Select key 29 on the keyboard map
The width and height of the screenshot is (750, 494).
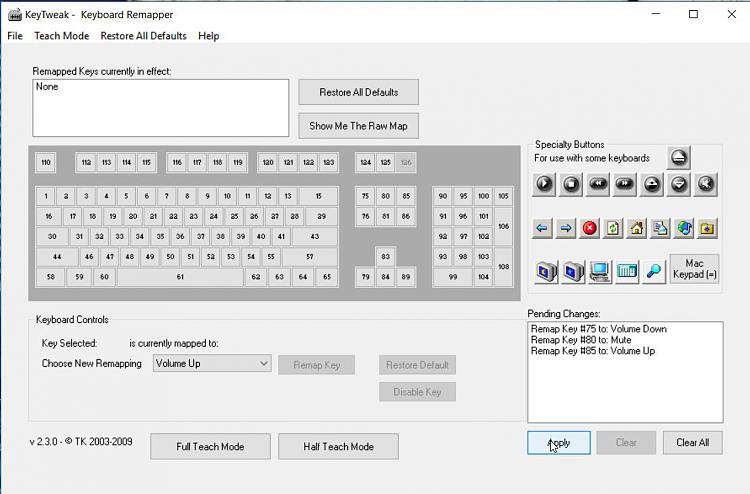[x=321, y=216]
